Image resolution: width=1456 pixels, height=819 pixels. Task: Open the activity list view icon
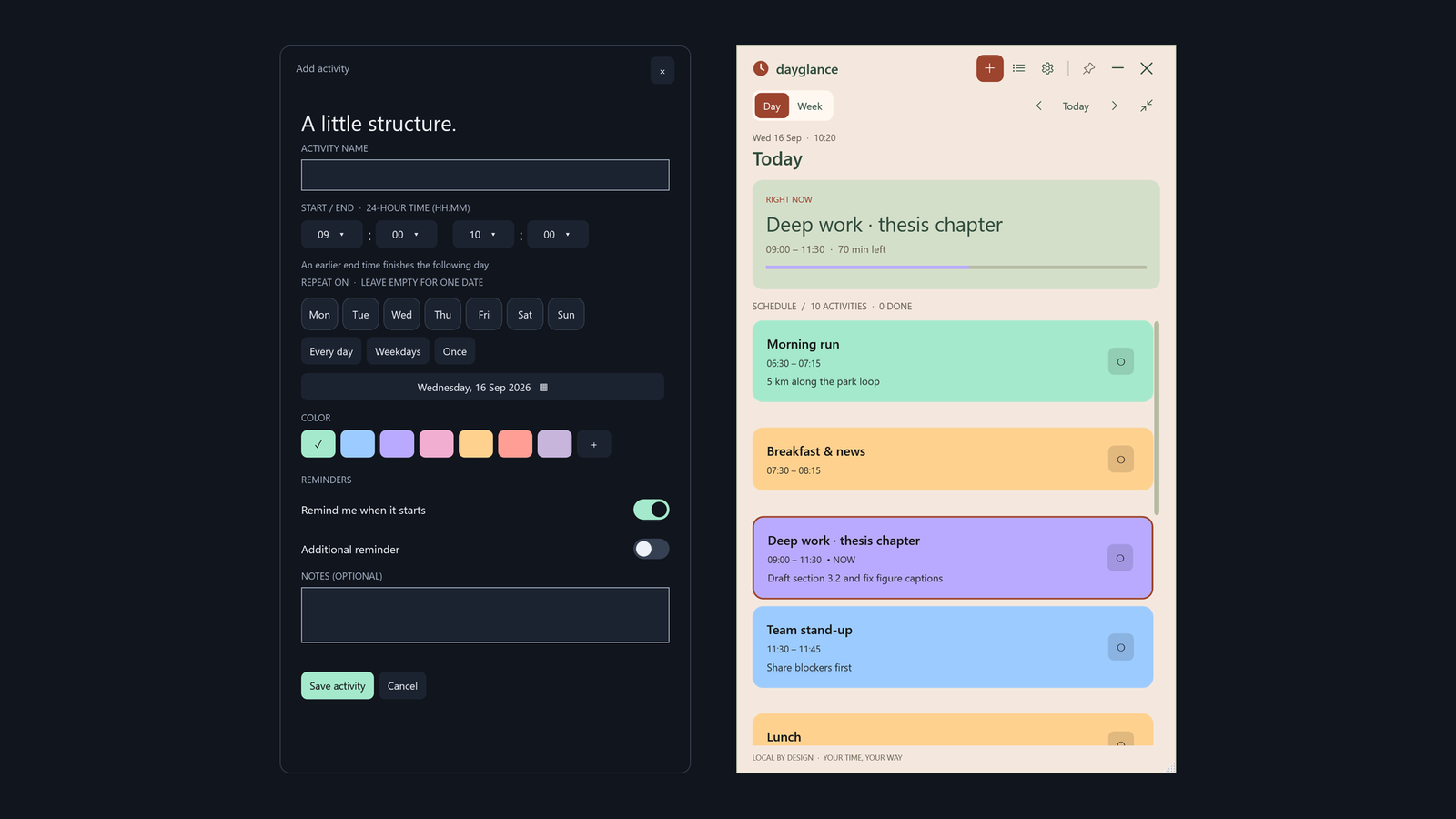coord(1018,68)
